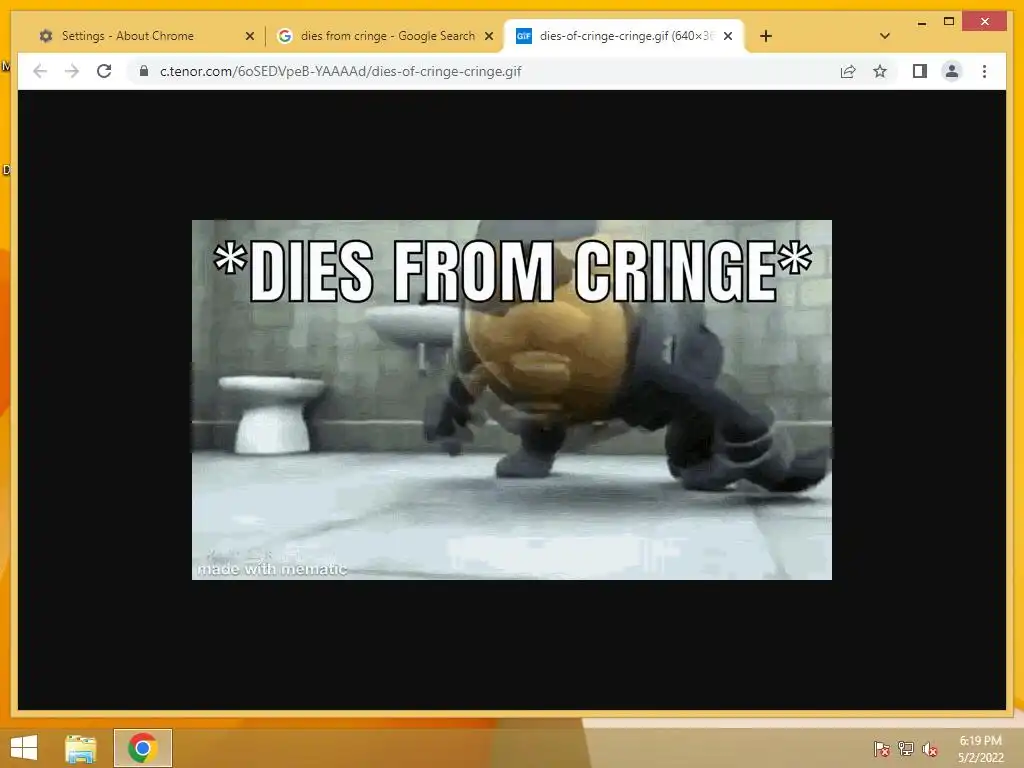This screenshot has width=1024, height=768.
Task: Open the Chrome profile avatar menu
Action: click(x=952, y=71)
